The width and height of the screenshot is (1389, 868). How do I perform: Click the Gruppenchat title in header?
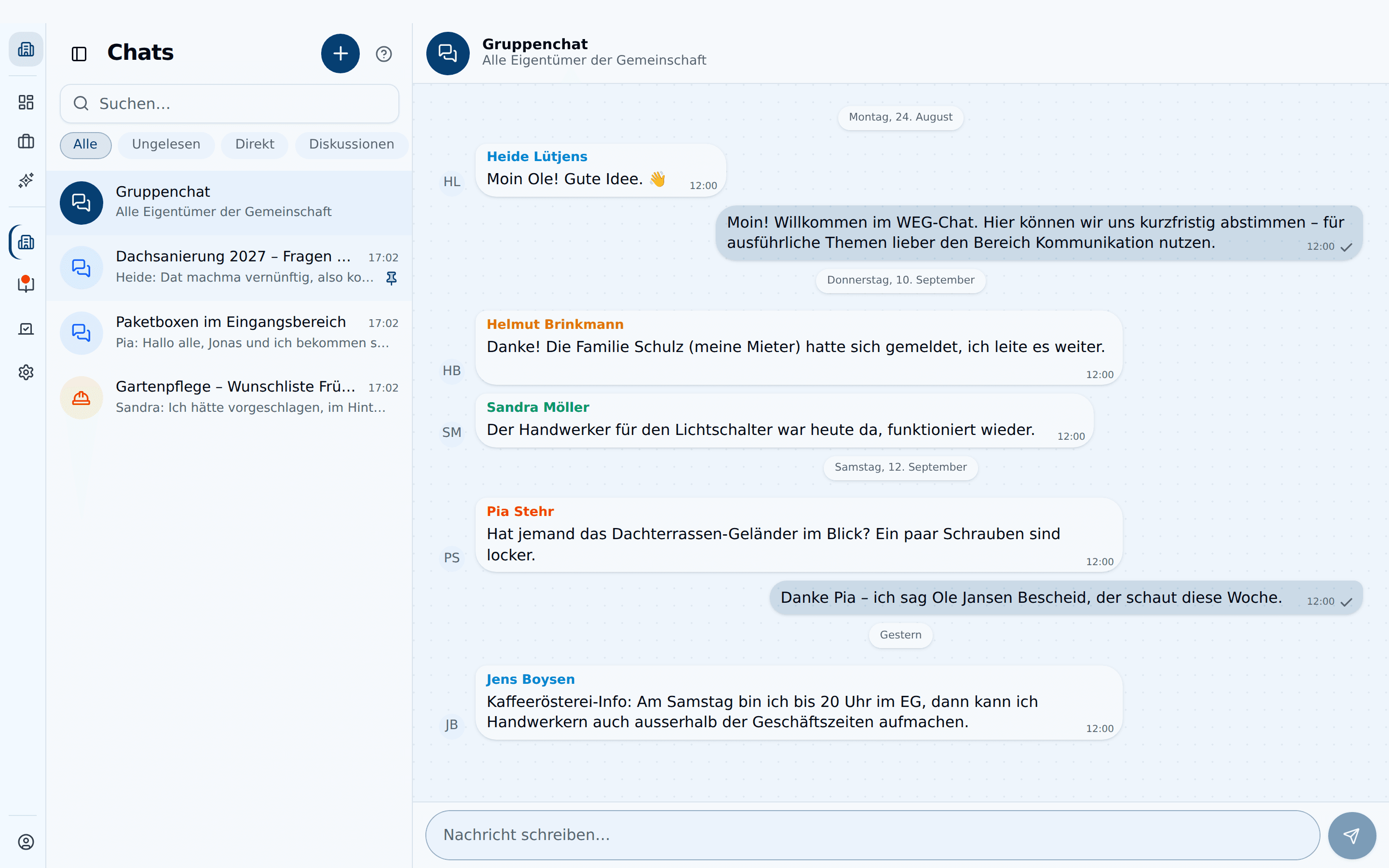(x=535, y=44)
